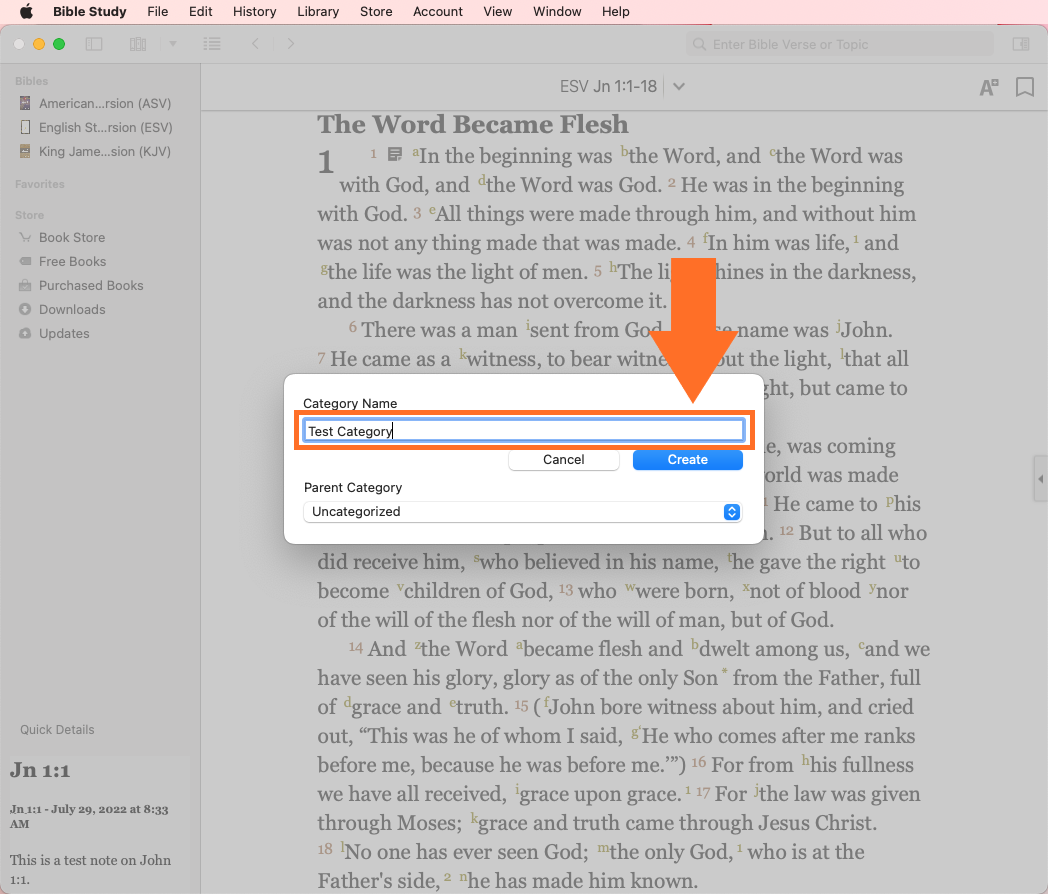
Task: Cancel the new category dialog
Action: (563, 460)
